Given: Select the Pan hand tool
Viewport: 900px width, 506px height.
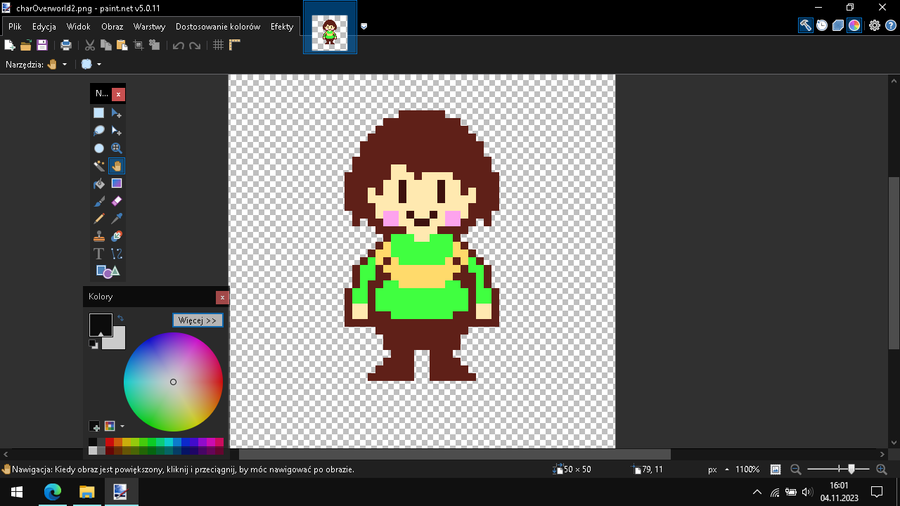Looking at the screenshot, I should [x=117, y=166].
